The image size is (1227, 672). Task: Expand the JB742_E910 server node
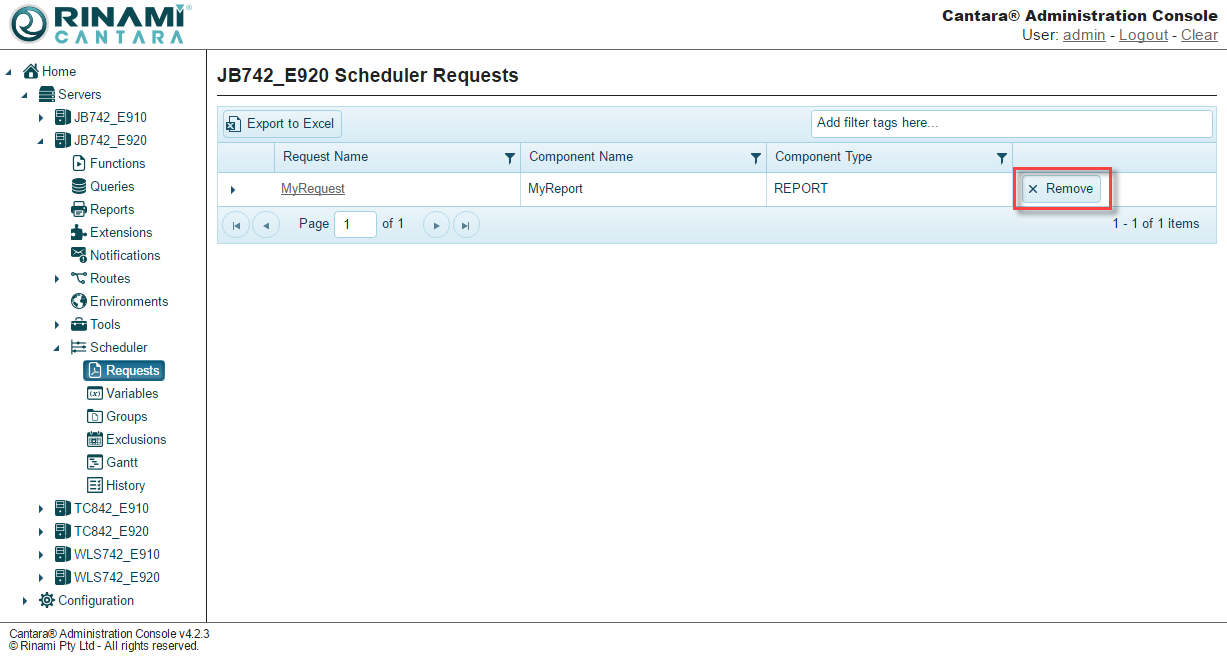(41, 118)
